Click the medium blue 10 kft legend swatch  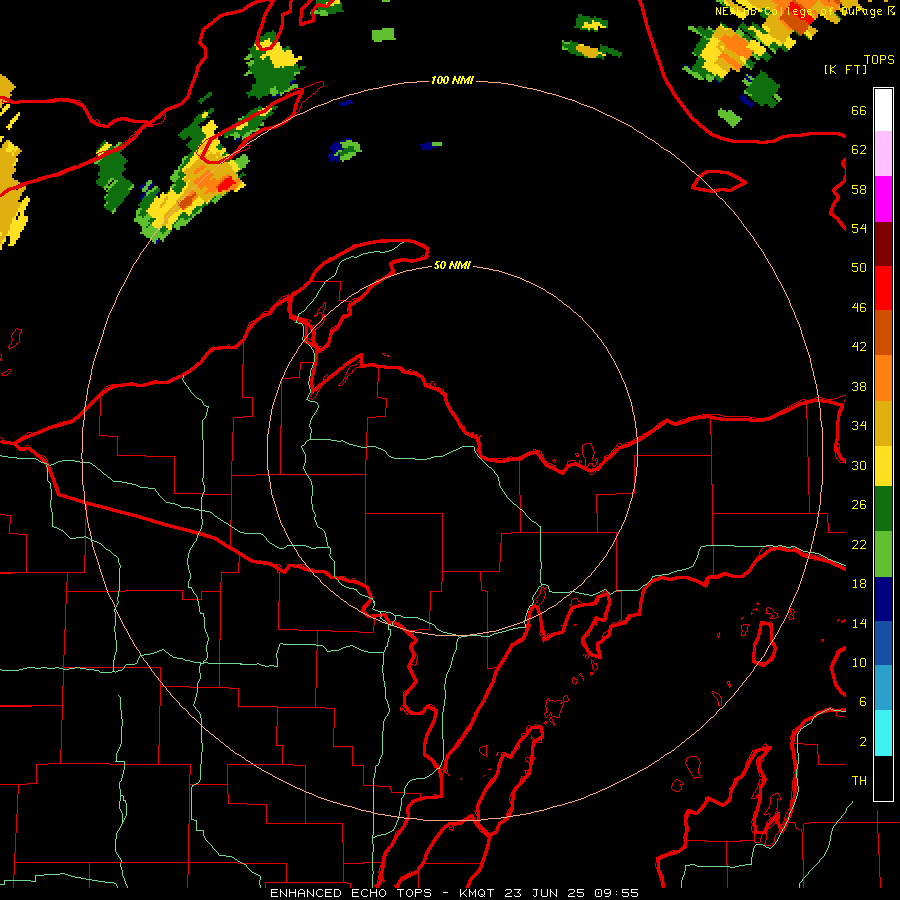tap(883, 643)
